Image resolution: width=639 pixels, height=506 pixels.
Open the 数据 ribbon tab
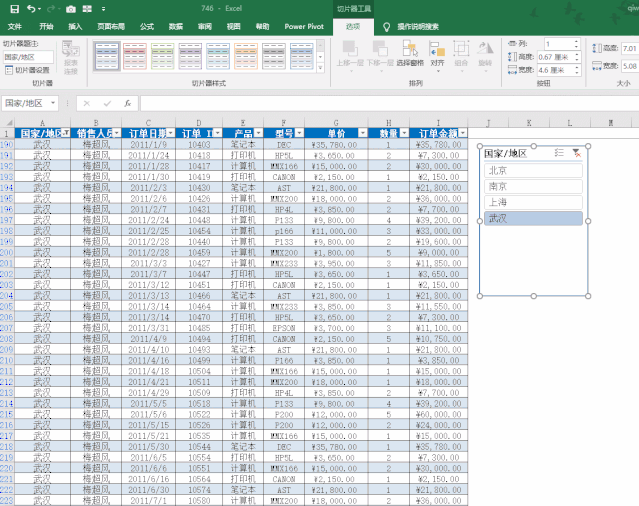coord(176,26)
